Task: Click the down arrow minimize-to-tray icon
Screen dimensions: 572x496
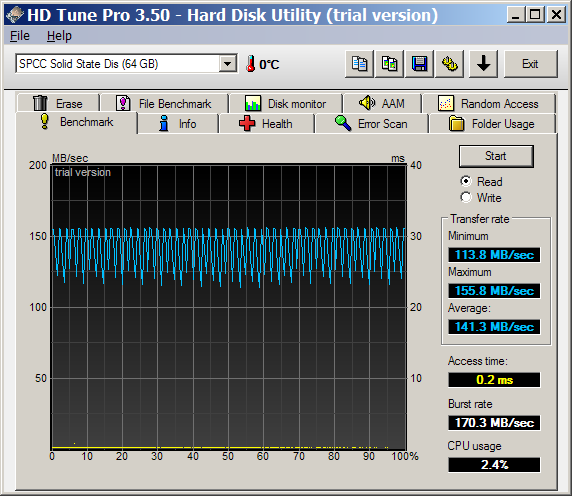Action: (483, 64)
